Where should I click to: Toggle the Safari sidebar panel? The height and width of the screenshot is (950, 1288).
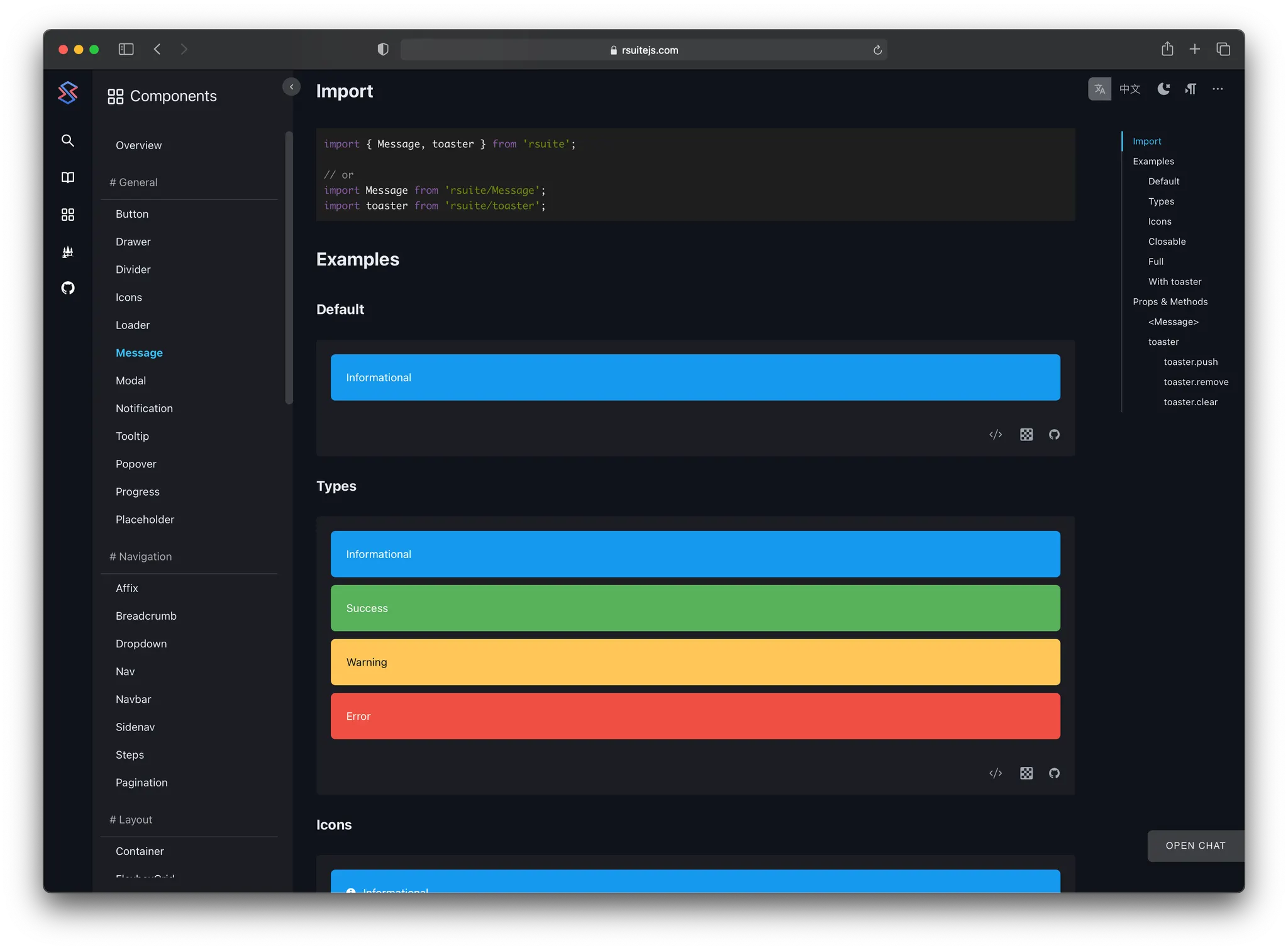coord(126,49)
